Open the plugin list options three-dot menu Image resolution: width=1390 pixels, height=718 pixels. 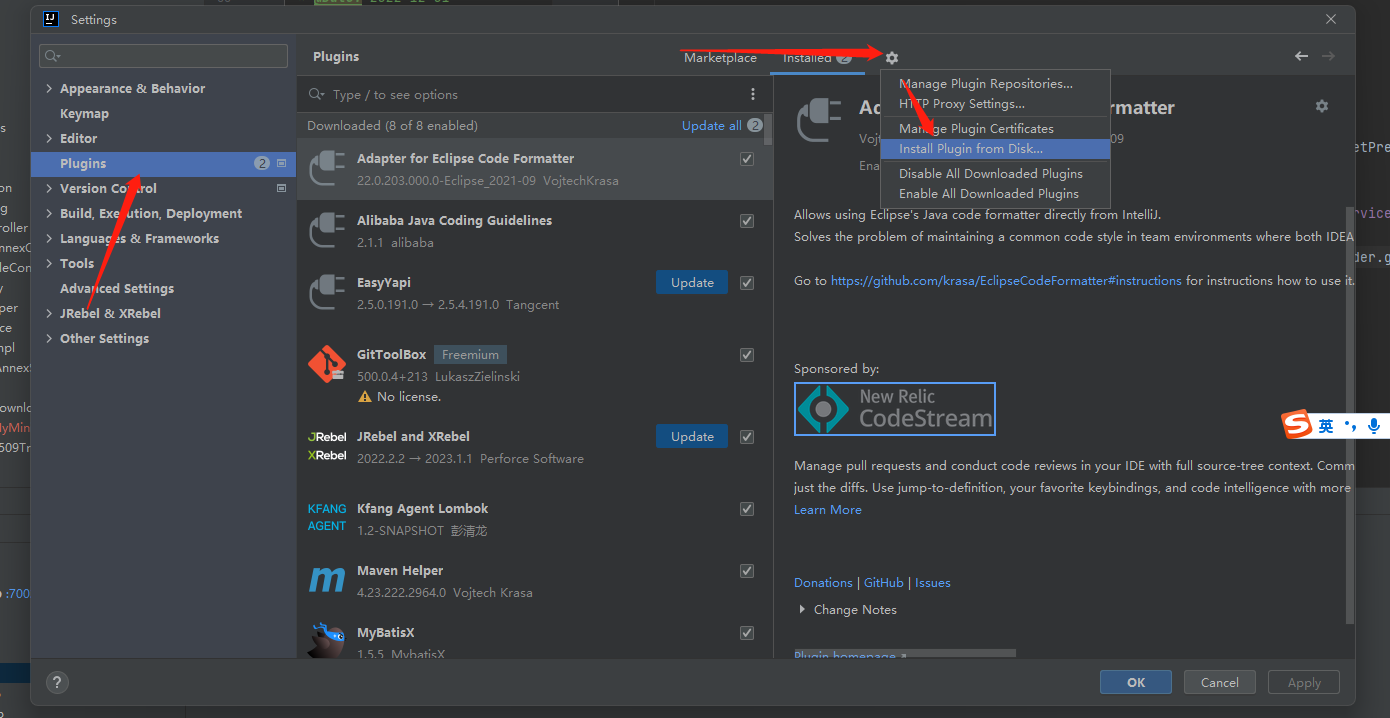(753, 94)
